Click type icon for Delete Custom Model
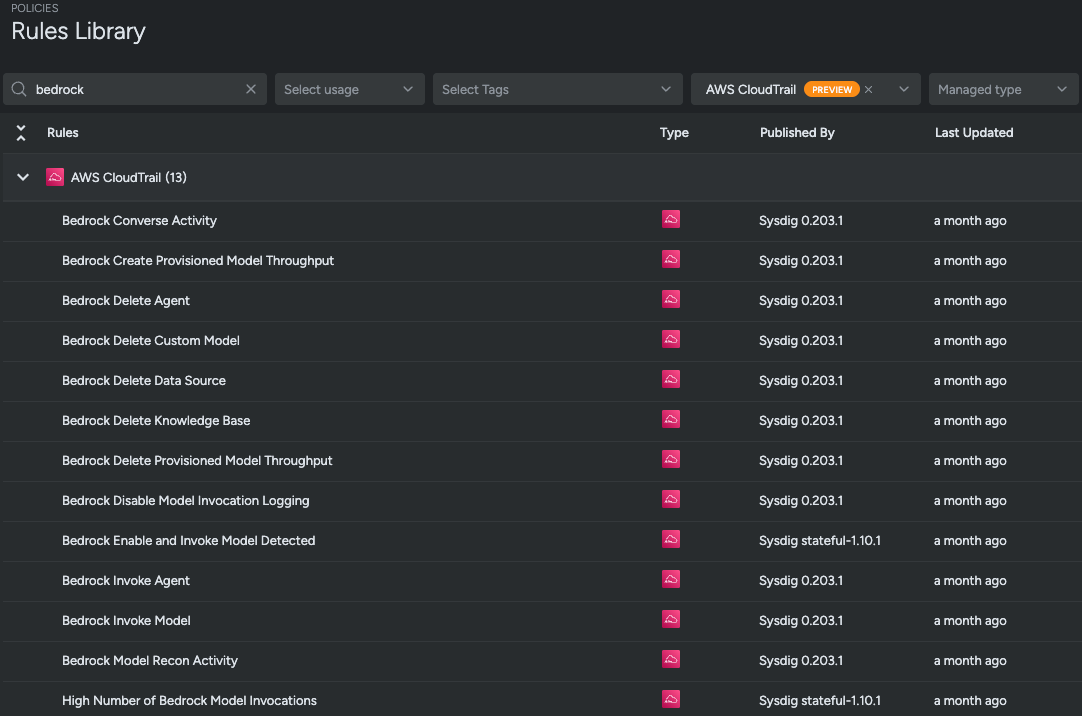Screen dimensions: 1082x716 click(x=671, y=339)
